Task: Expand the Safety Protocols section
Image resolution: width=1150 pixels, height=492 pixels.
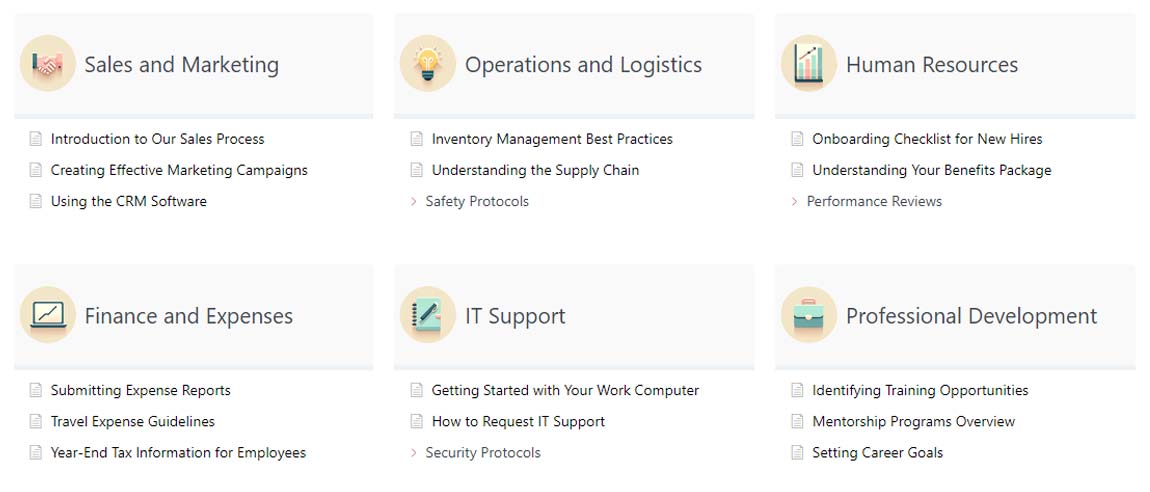Action: click(414, 202)
